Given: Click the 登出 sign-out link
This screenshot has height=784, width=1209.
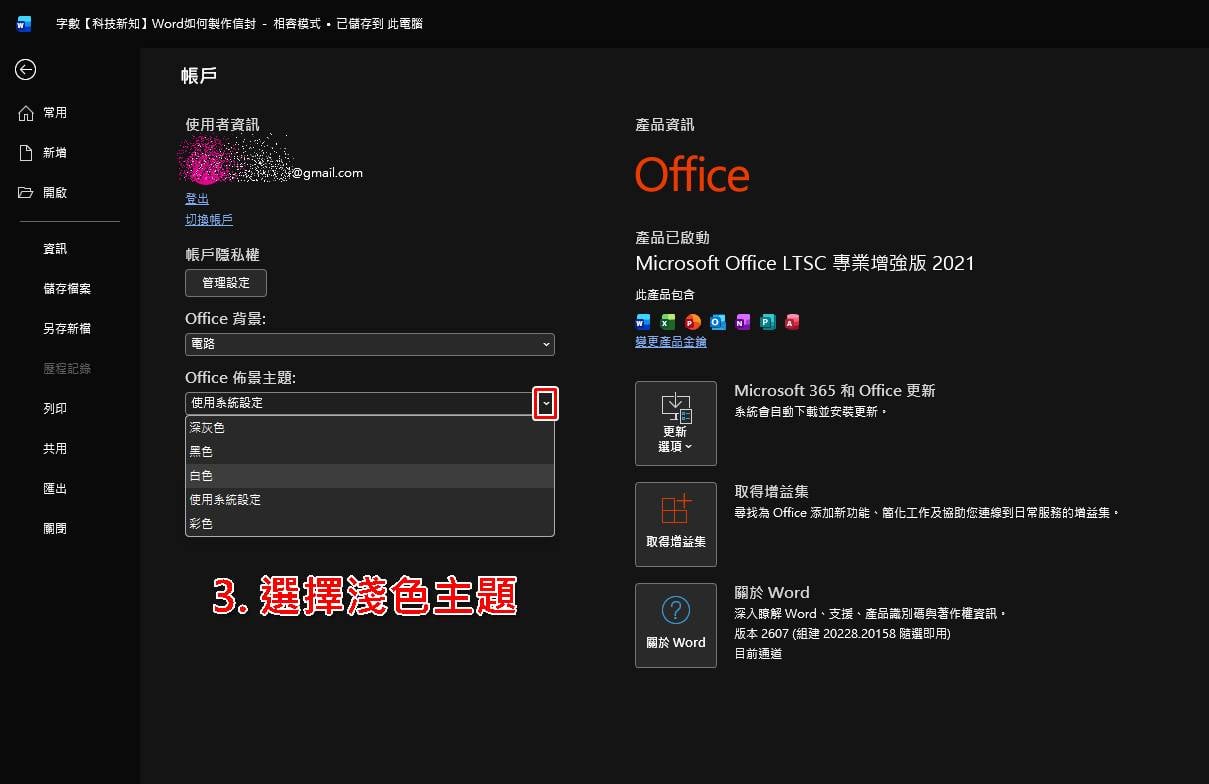Looking at the screenshot, I should 197,199.
